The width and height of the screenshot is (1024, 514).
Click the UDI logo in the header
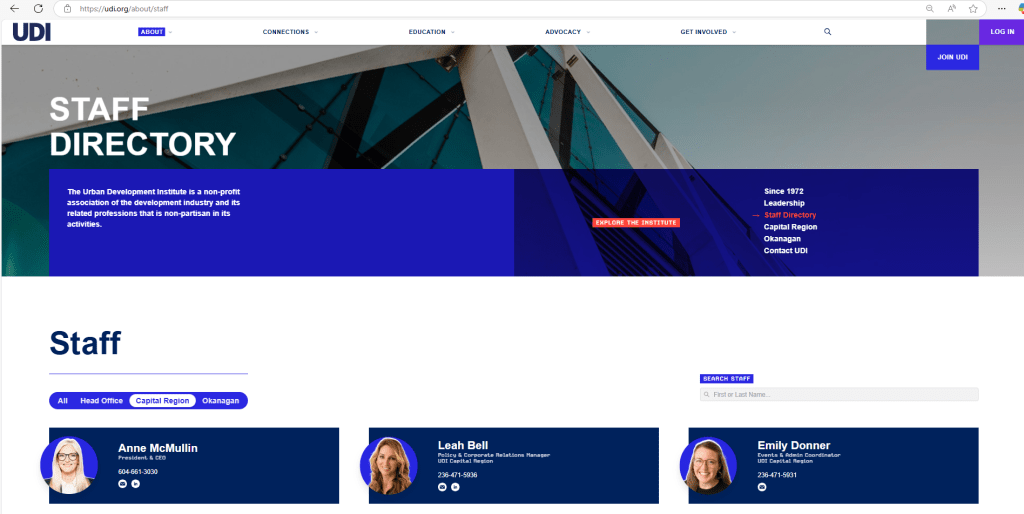pyautogui.click(x=31, y=32)
